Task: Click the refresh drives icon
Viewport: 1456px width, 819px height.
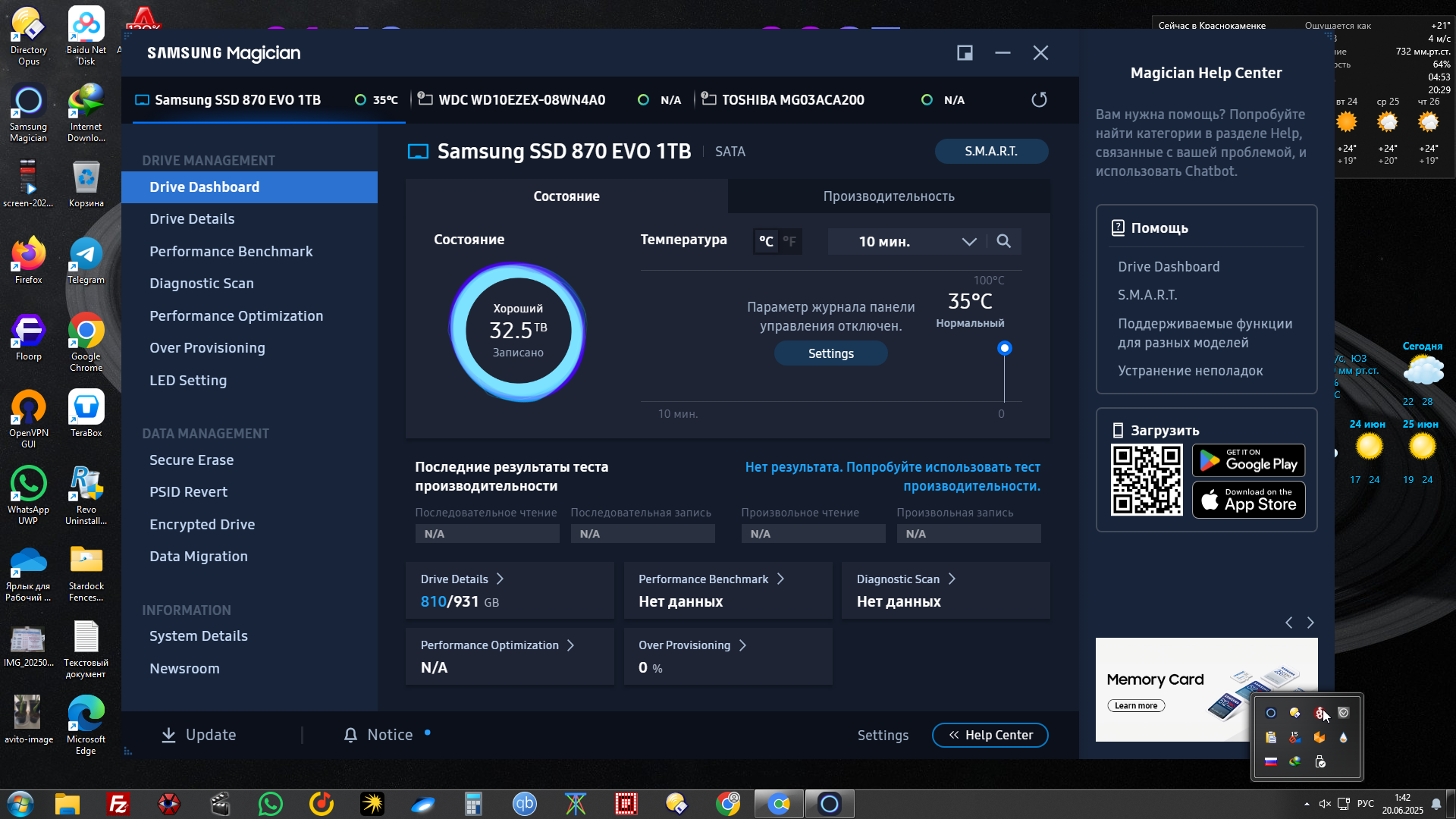Action: [1039, 100]
